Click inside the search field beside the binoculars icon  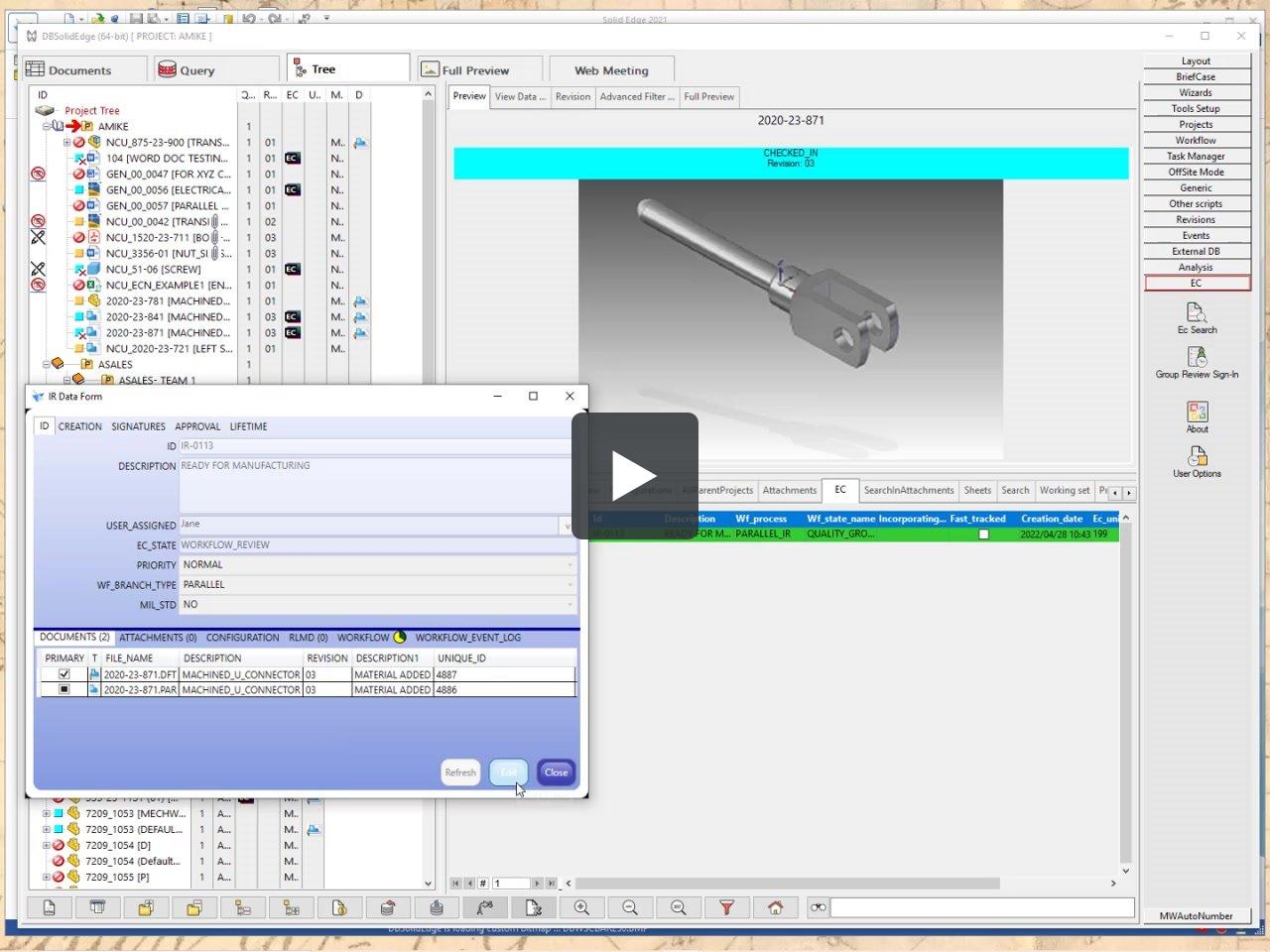point(982,906)
